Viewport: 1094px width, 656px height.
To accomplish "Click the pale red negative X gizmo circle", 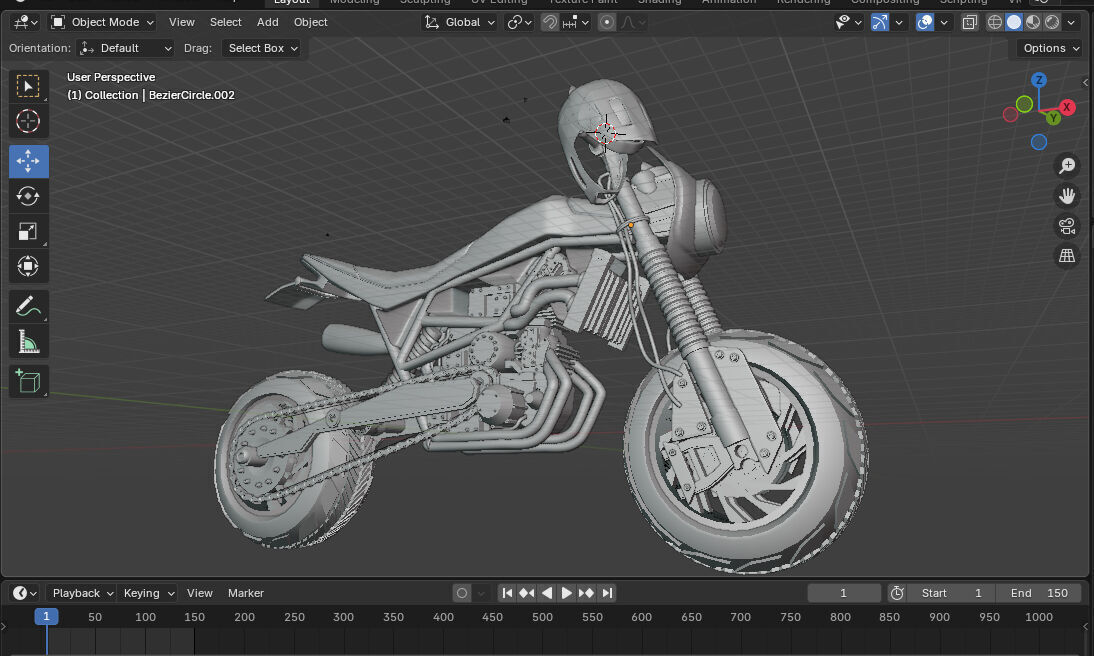I will [1010, 114].
